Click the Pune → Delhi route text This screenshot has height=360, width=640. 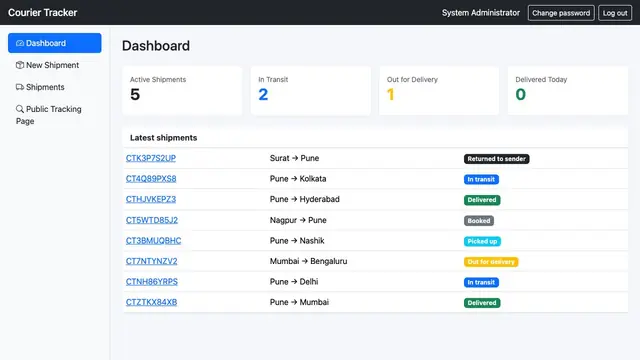pos(294,282)
